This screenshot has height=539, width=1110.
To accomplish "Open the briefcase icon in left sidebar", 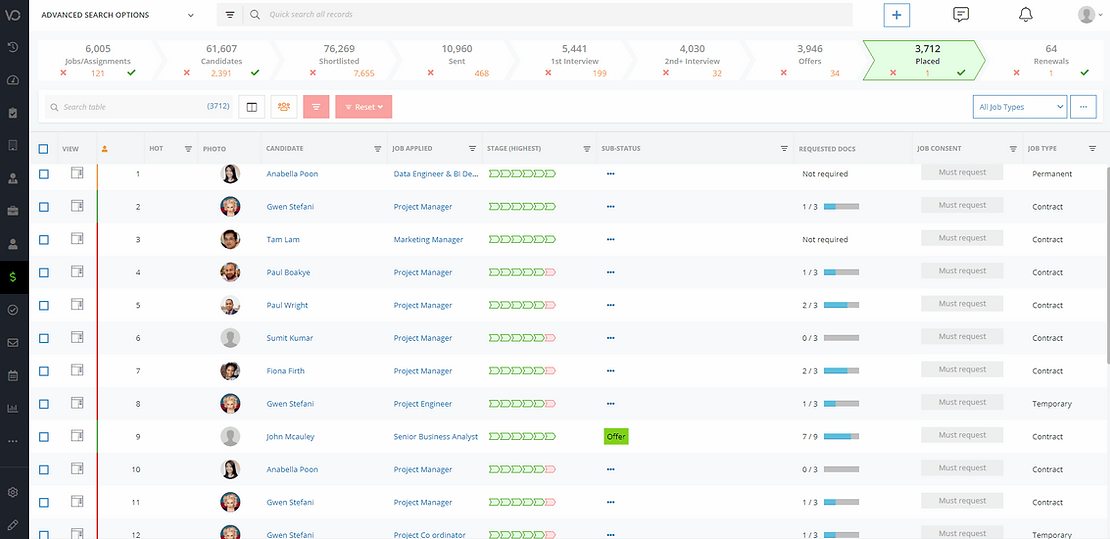I will click(x=13, y=211).
